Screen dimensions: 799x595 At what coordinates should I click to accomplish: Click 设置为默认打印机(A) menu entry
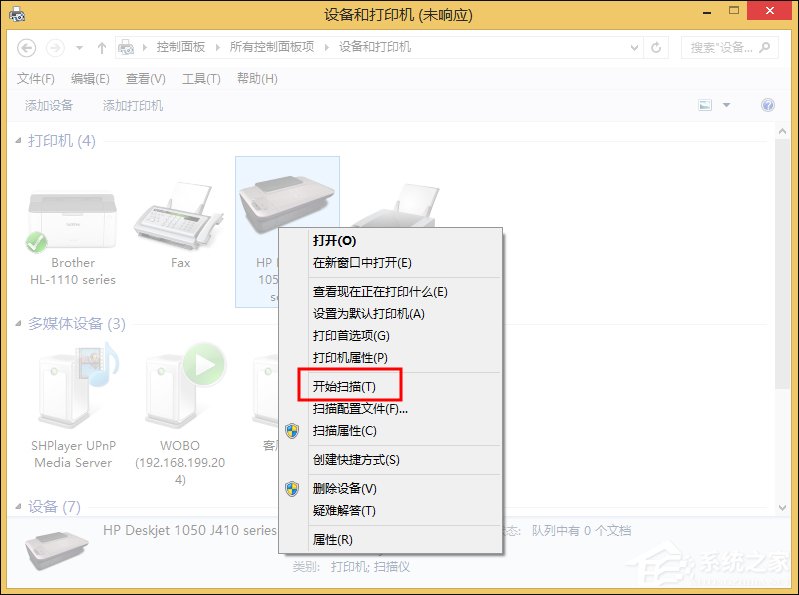(x=368, y=313)
